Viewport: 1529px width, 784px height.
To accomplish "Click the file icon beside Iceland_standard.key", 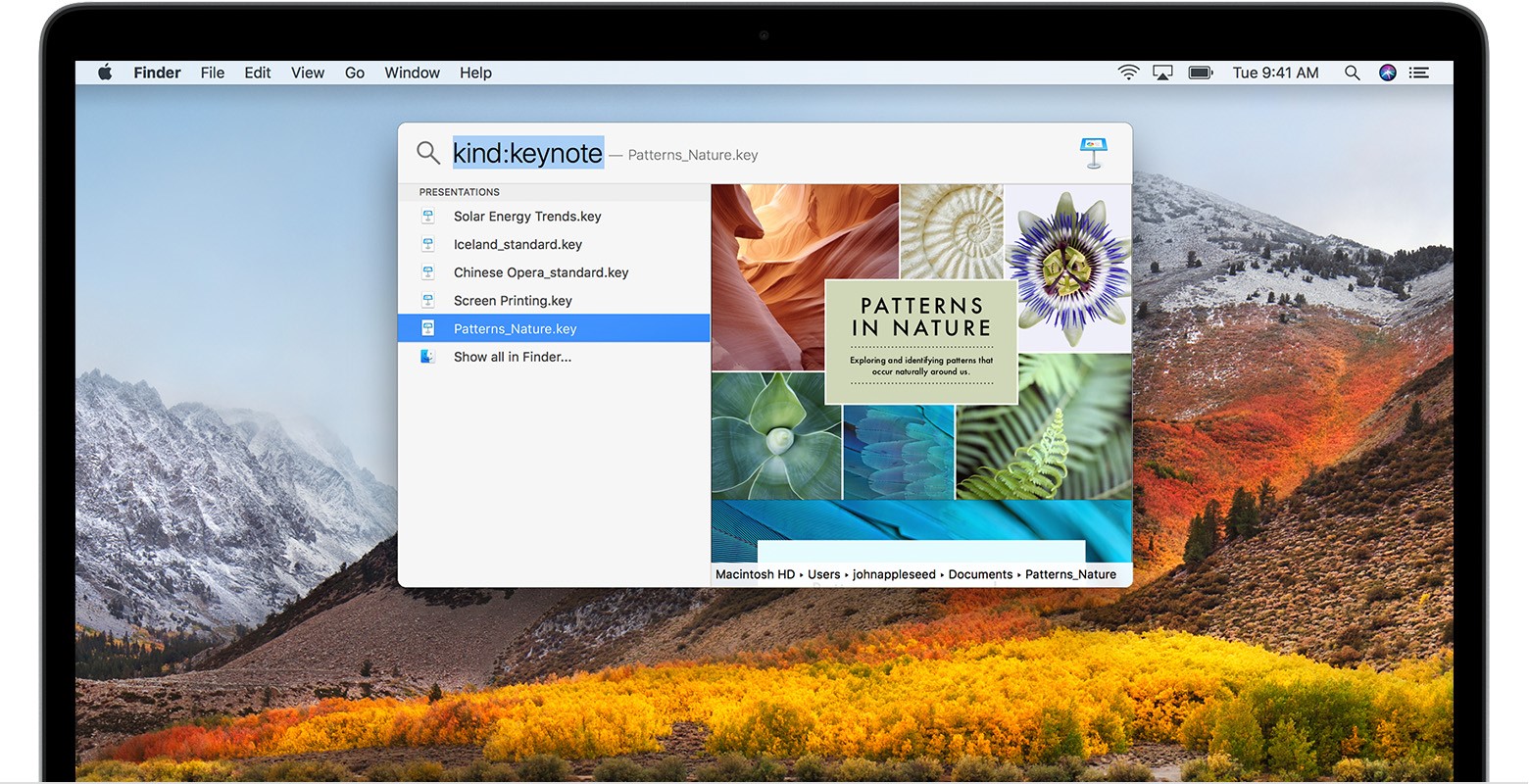I will point(427,244).
